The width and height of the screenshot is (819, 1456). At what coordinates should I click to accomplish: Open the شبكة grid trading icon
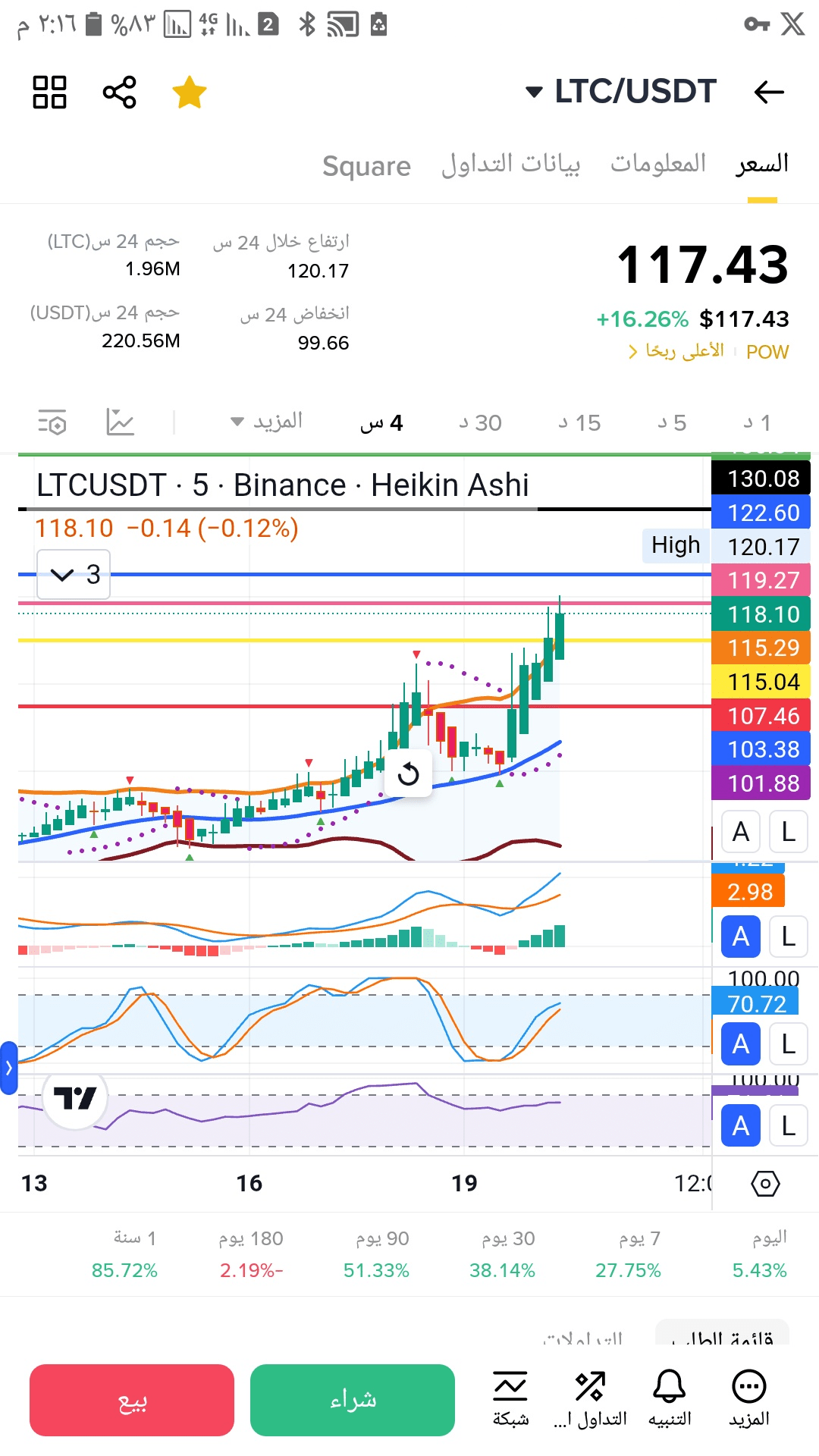(510, 1399)
